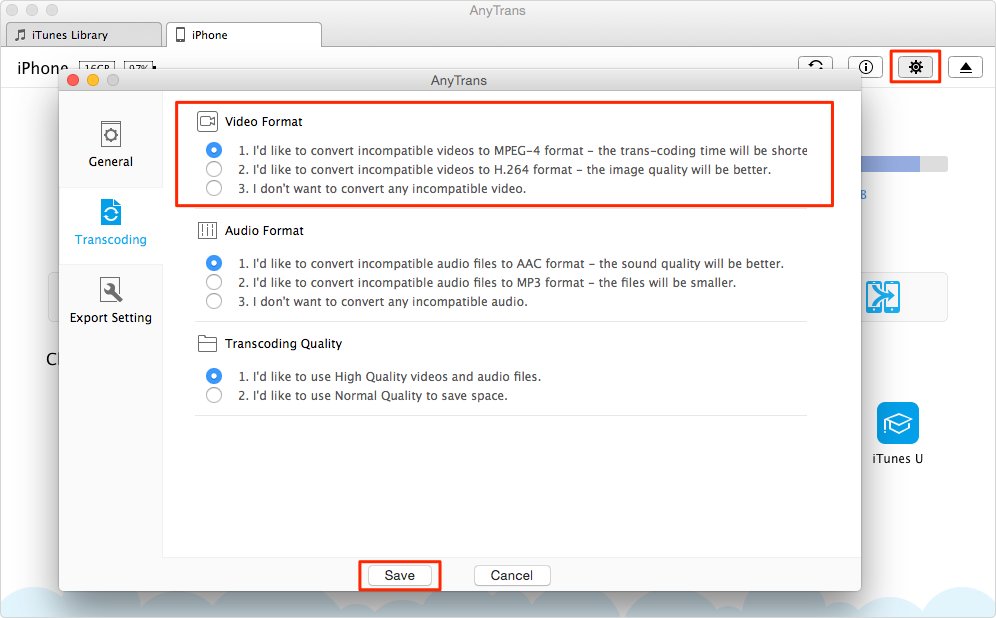The image size is (996, 618).
Task: Select don't convert incompatible video
Action: [214, 188]
